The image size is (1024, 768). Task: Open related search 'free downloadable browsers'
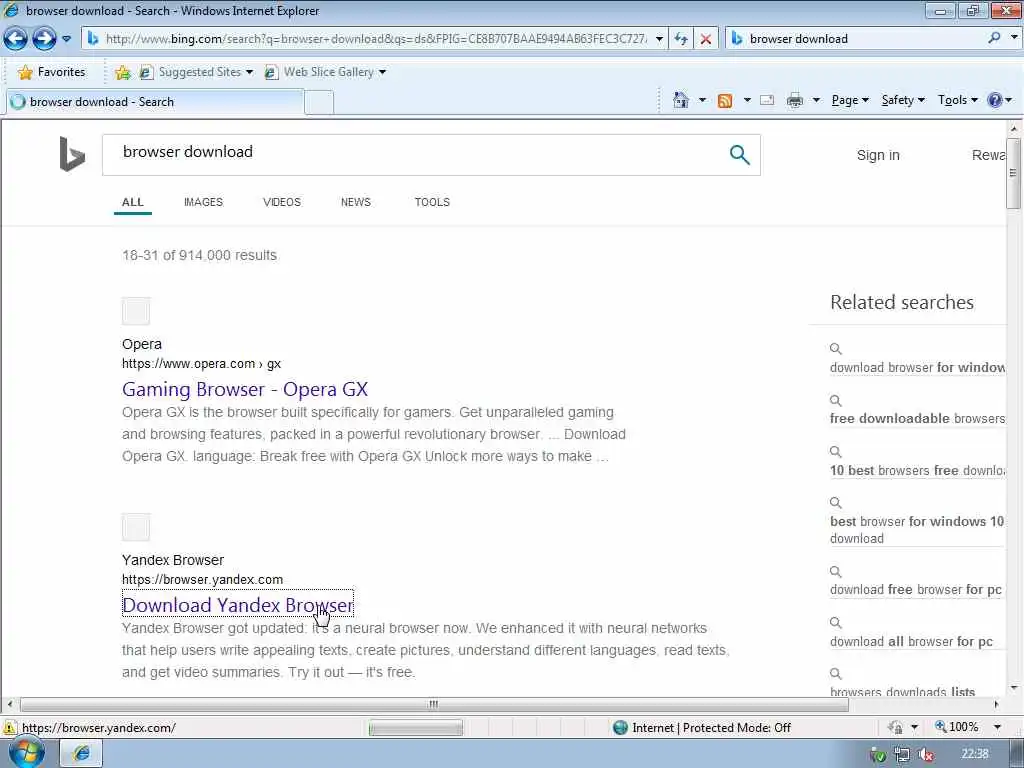pos(917,419)
